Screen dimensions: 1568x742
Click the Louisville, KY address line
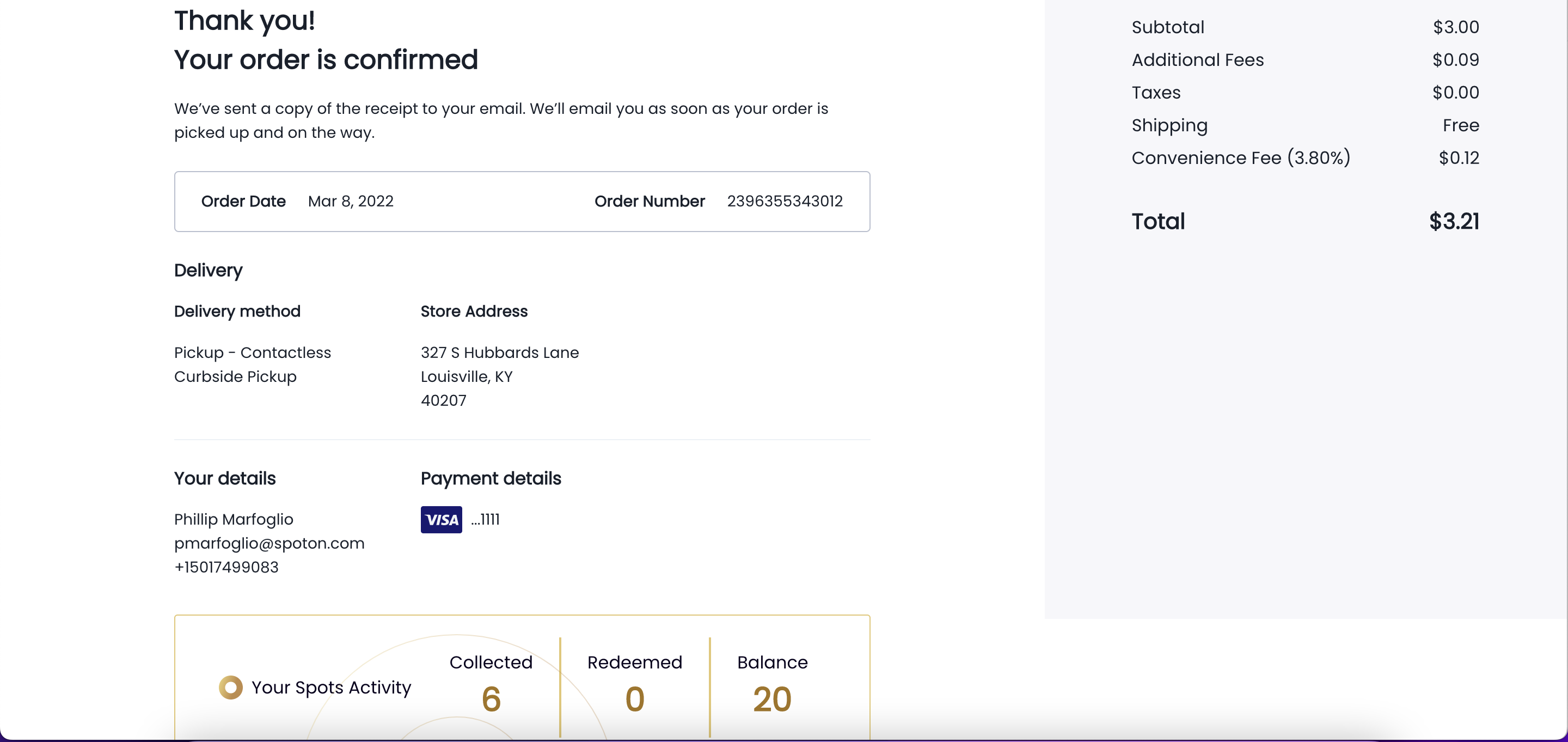pos(467,376)
